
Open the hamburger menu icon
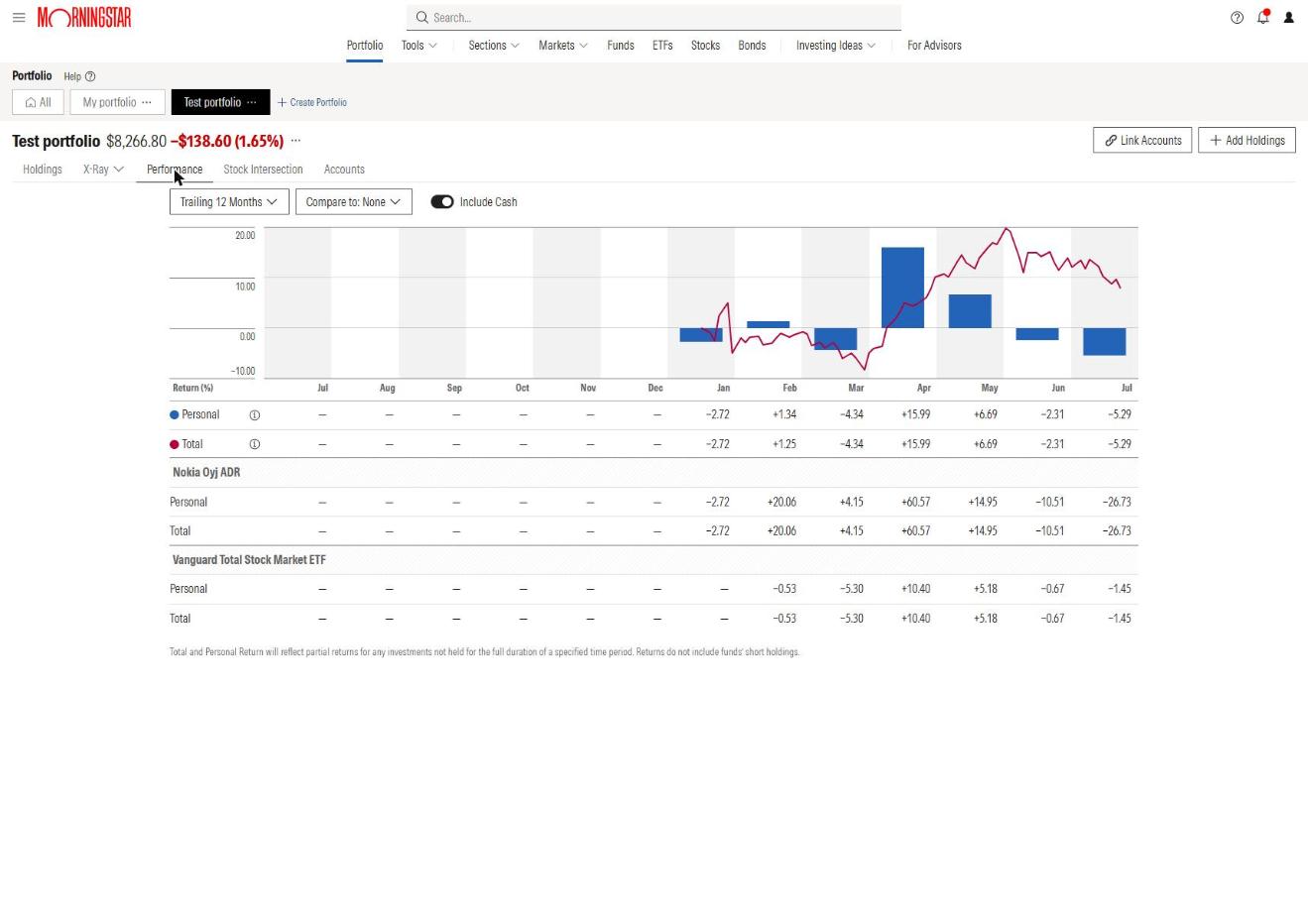tap(19, 18)
